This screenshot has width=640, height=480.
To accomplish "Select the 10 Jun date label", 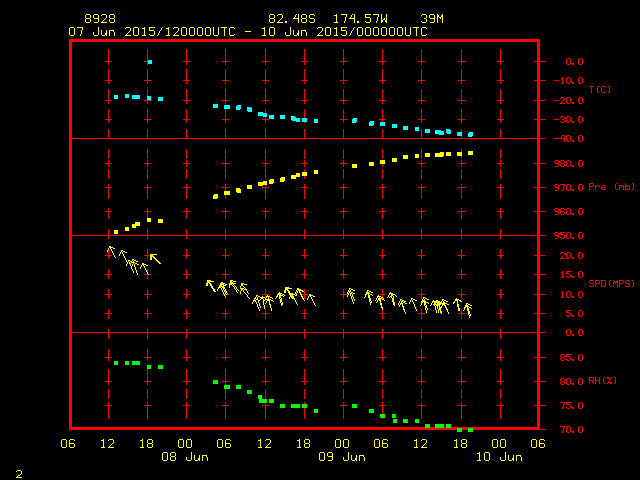I will tap(498, 457).
